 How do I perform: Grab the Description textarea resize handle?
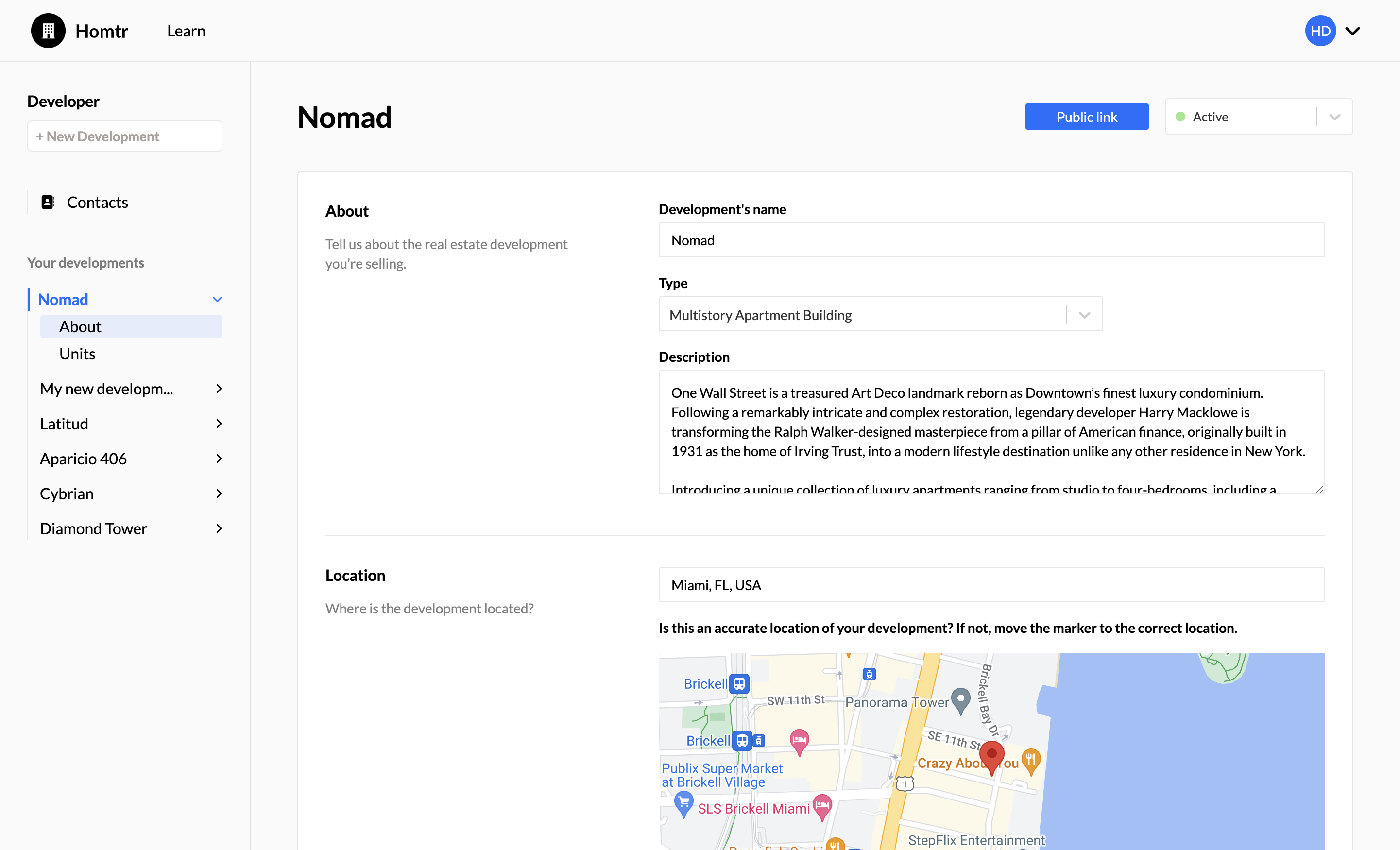coord(1319,489)
